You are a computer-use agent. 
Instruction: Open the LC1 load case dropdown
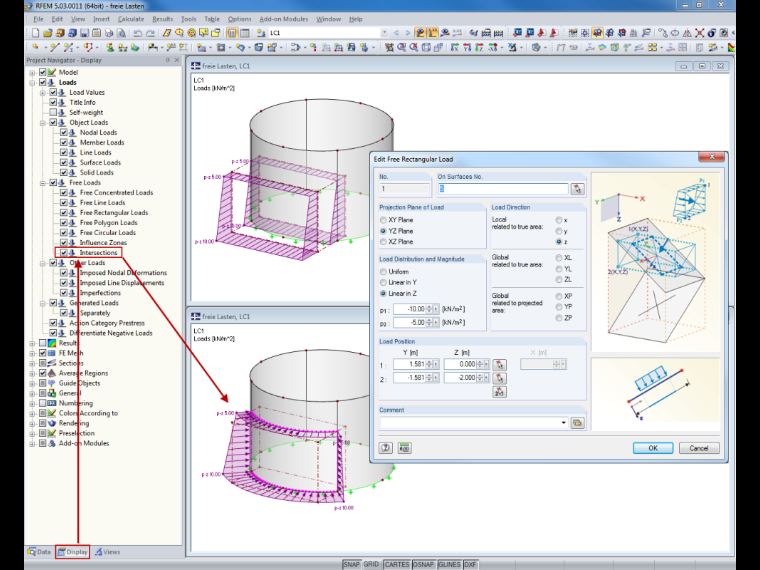pos(384,33)
